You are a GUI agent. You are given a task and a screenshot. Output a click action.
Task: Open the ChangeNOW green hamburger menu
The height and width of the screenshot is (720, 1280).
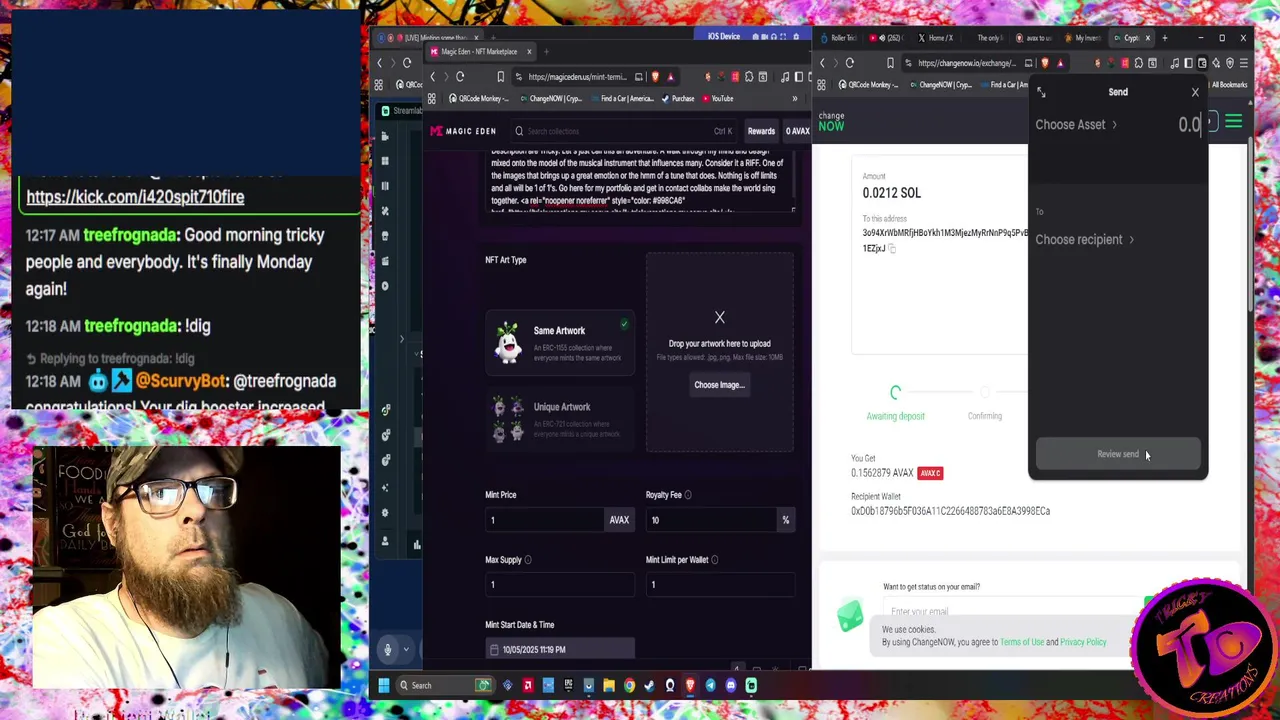click(1233, 122)
